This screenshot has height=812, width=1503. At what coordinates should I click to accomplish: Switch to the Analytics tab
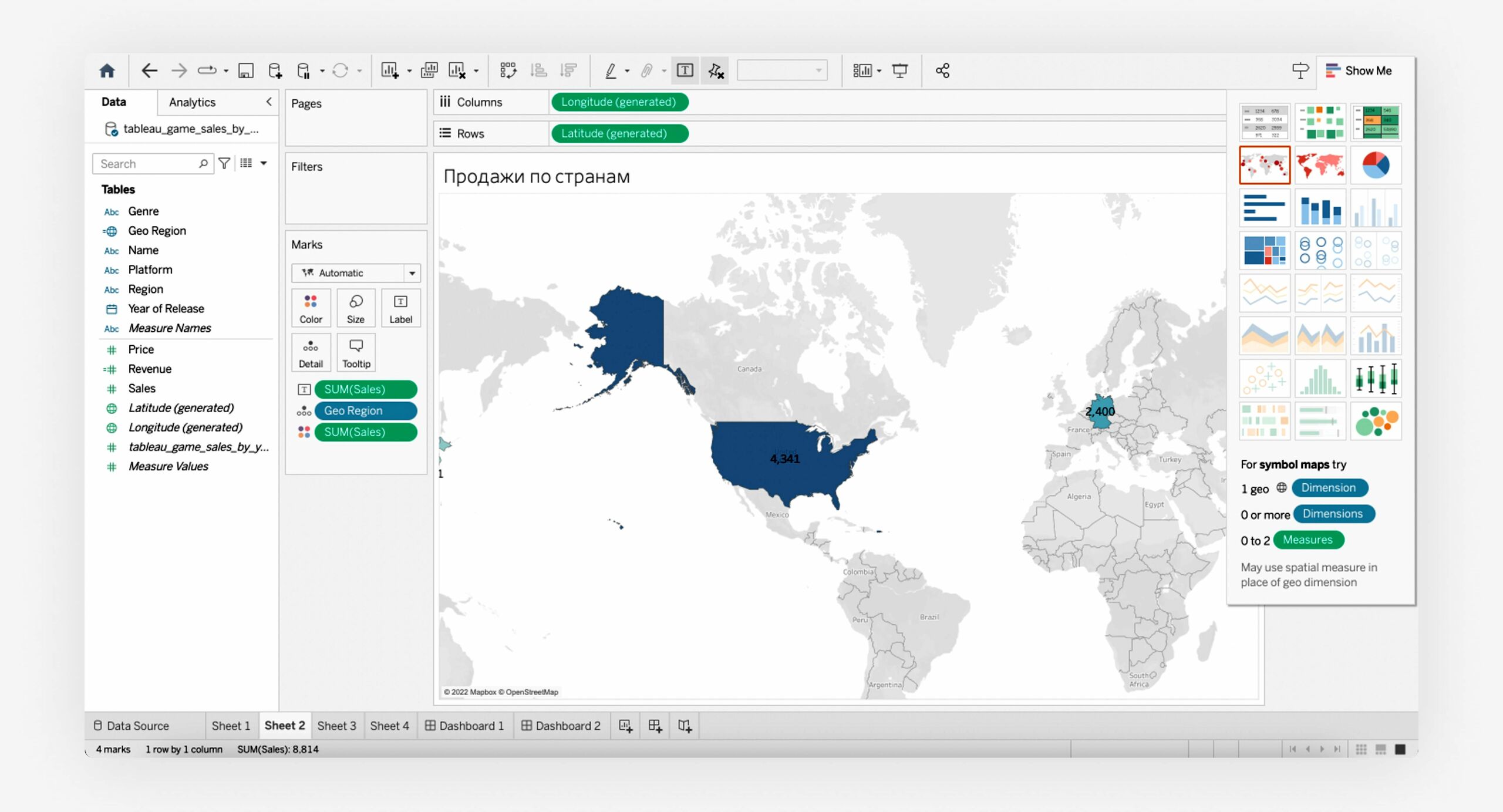tap(192, 102)
